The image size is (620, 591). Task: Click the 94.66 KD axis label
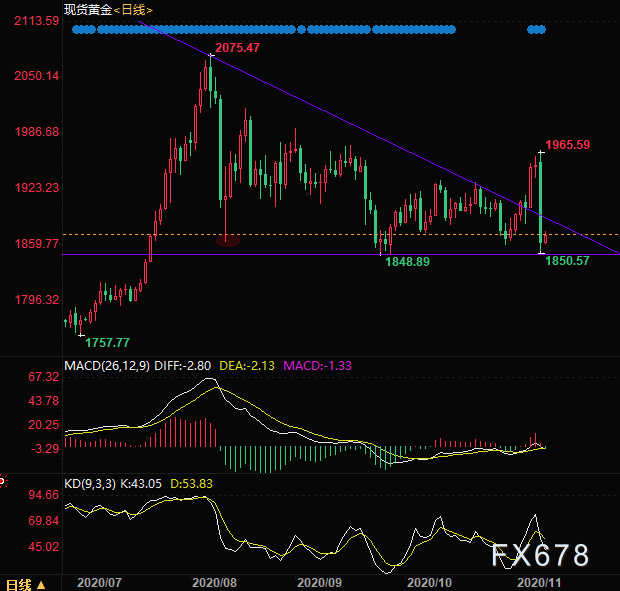coord(43,495)
